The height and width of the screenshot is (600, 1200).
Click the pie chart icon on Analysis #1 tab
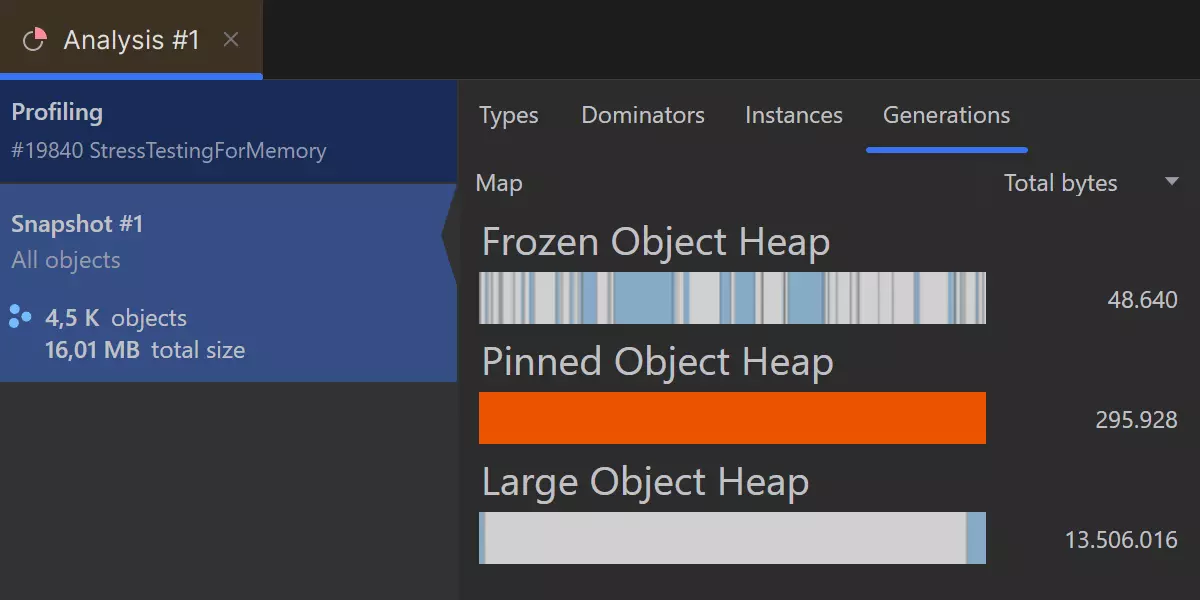click(x=34, y=40)
